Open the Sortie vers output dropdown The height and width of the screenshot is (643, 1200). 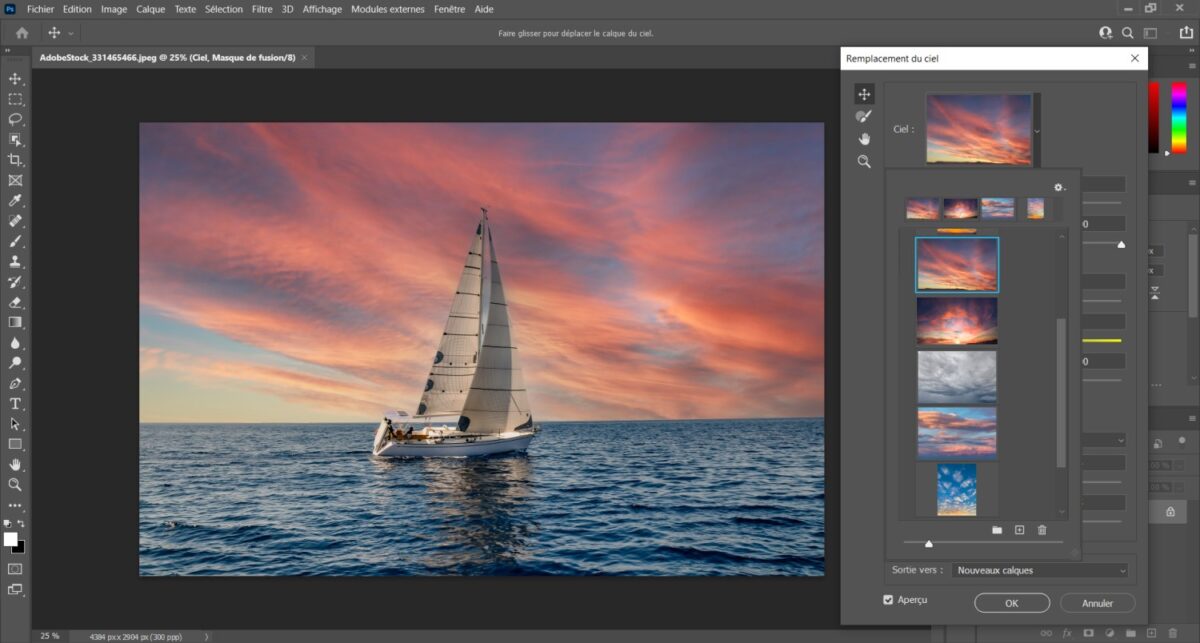tap(1038, 570)
